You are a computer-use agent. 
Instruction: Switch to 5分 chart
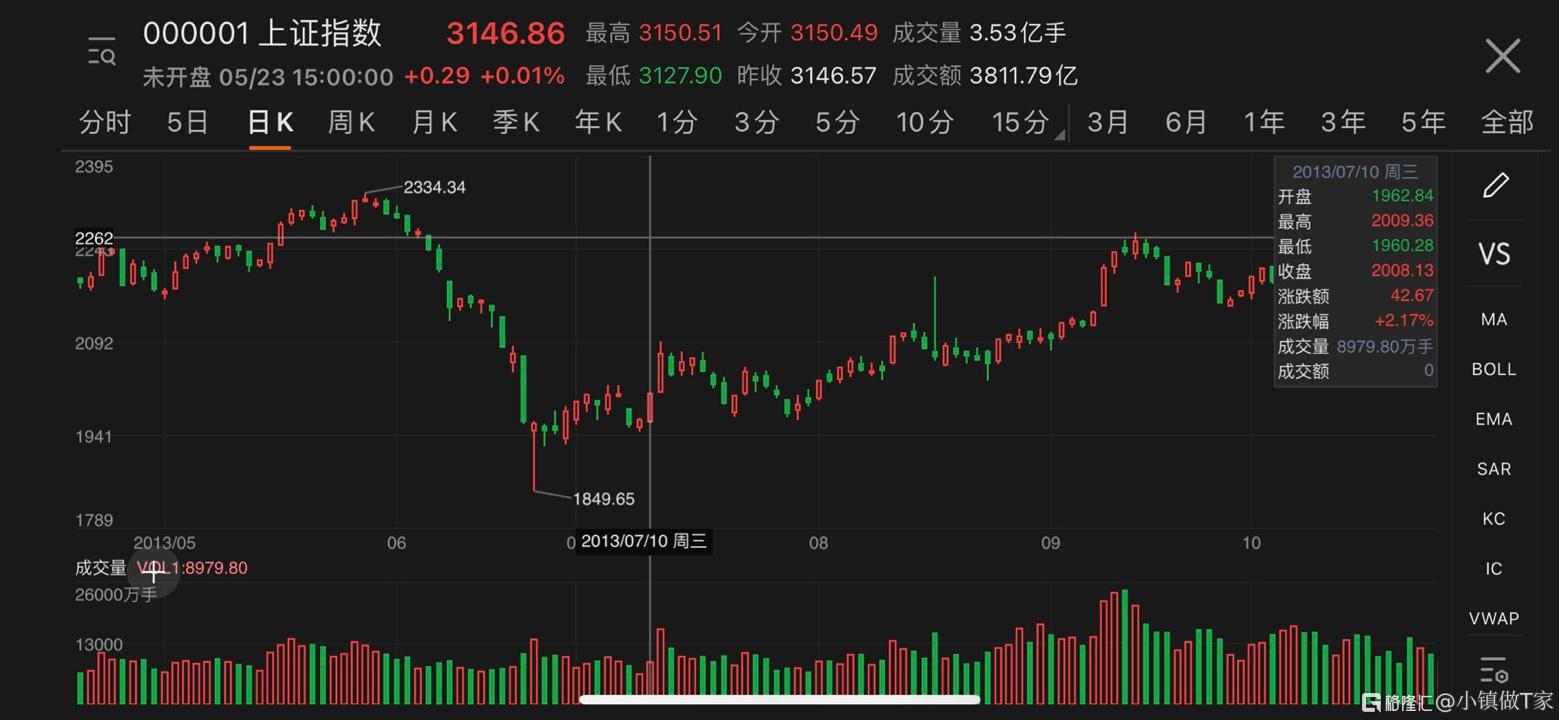click(x=837, y=122)
